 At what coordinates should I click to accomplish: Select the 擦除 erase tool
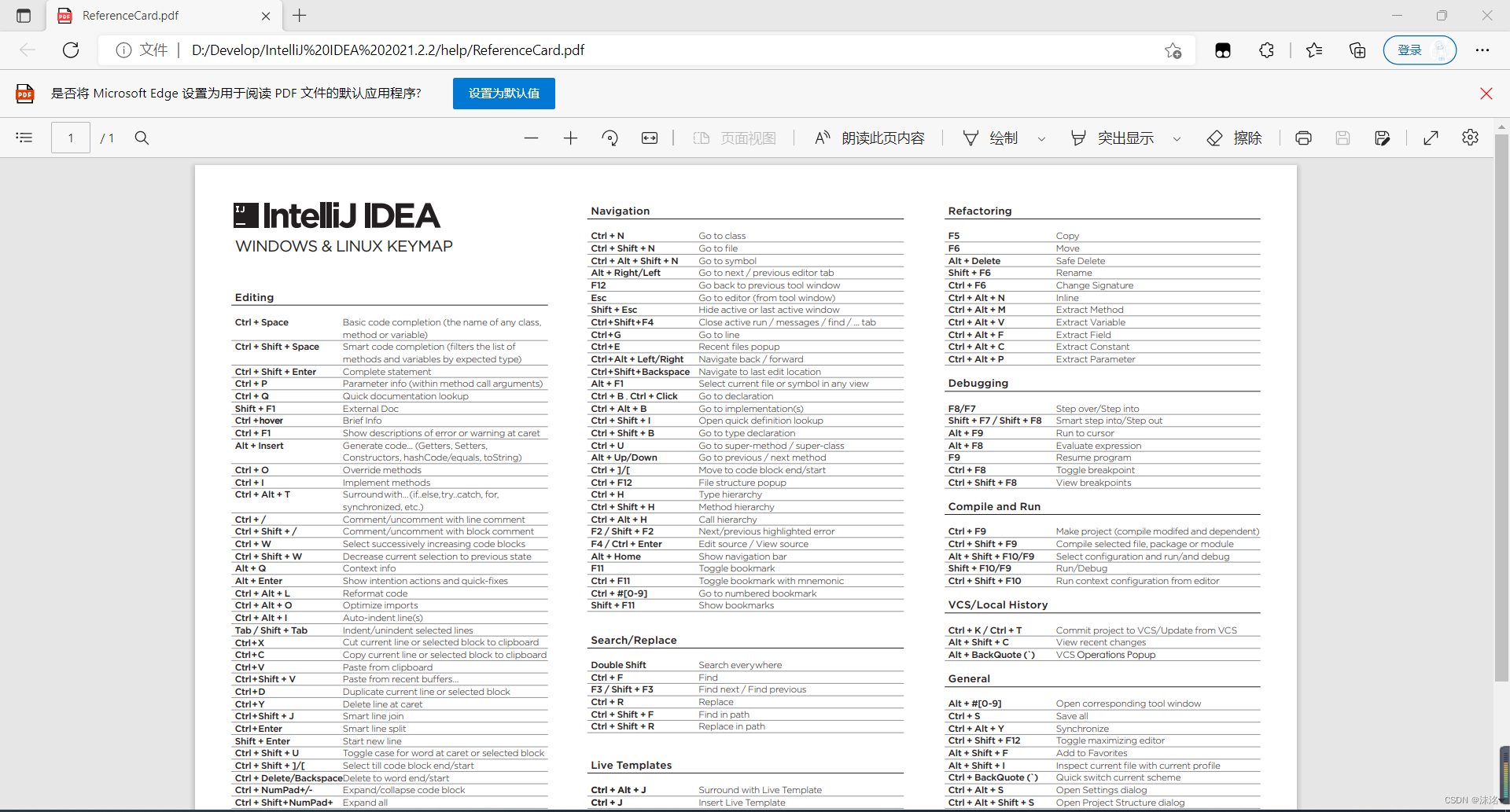[1235, 138]
